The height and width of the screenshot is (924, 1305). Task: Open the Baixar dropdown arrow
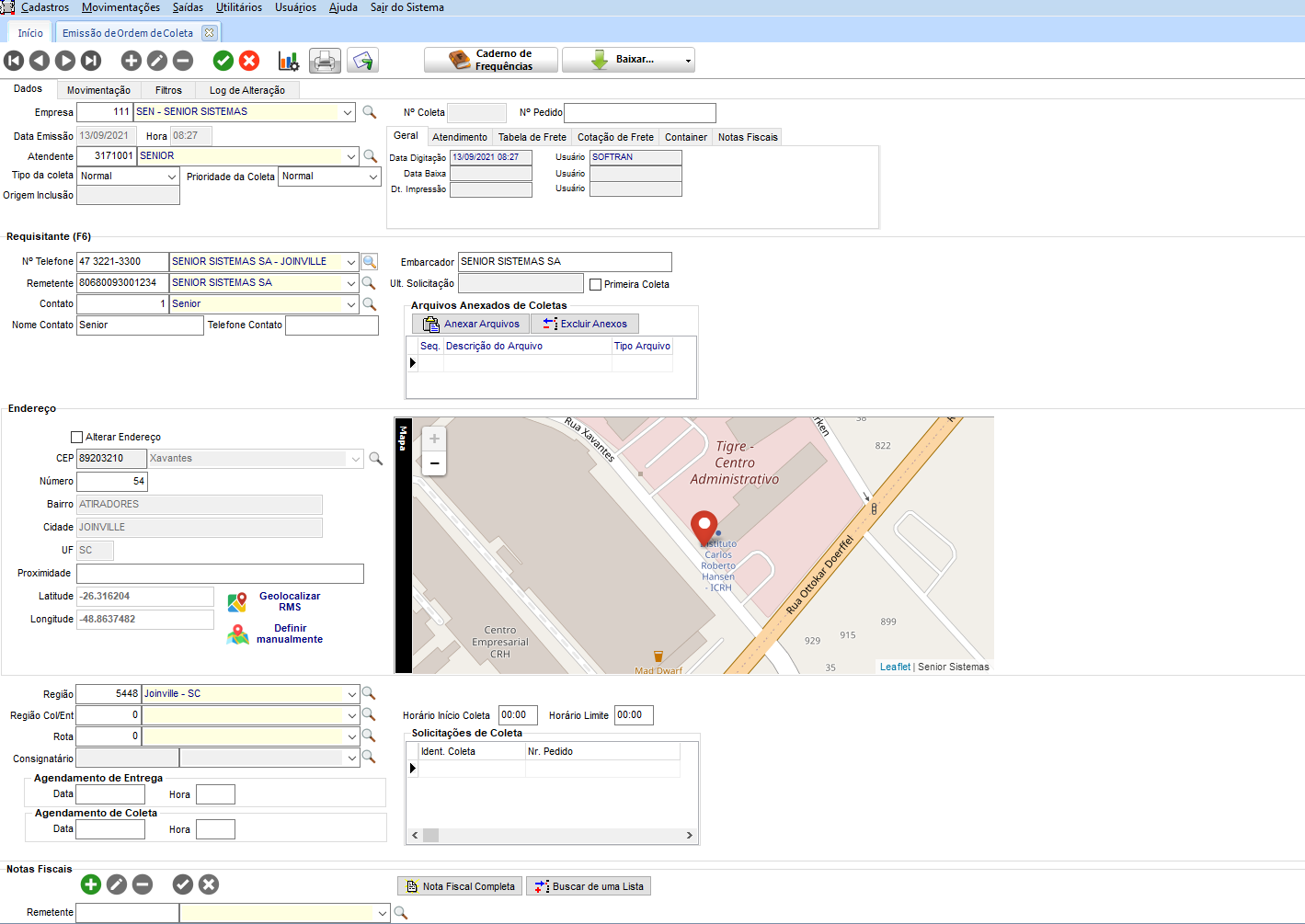[x=688, y=61]
